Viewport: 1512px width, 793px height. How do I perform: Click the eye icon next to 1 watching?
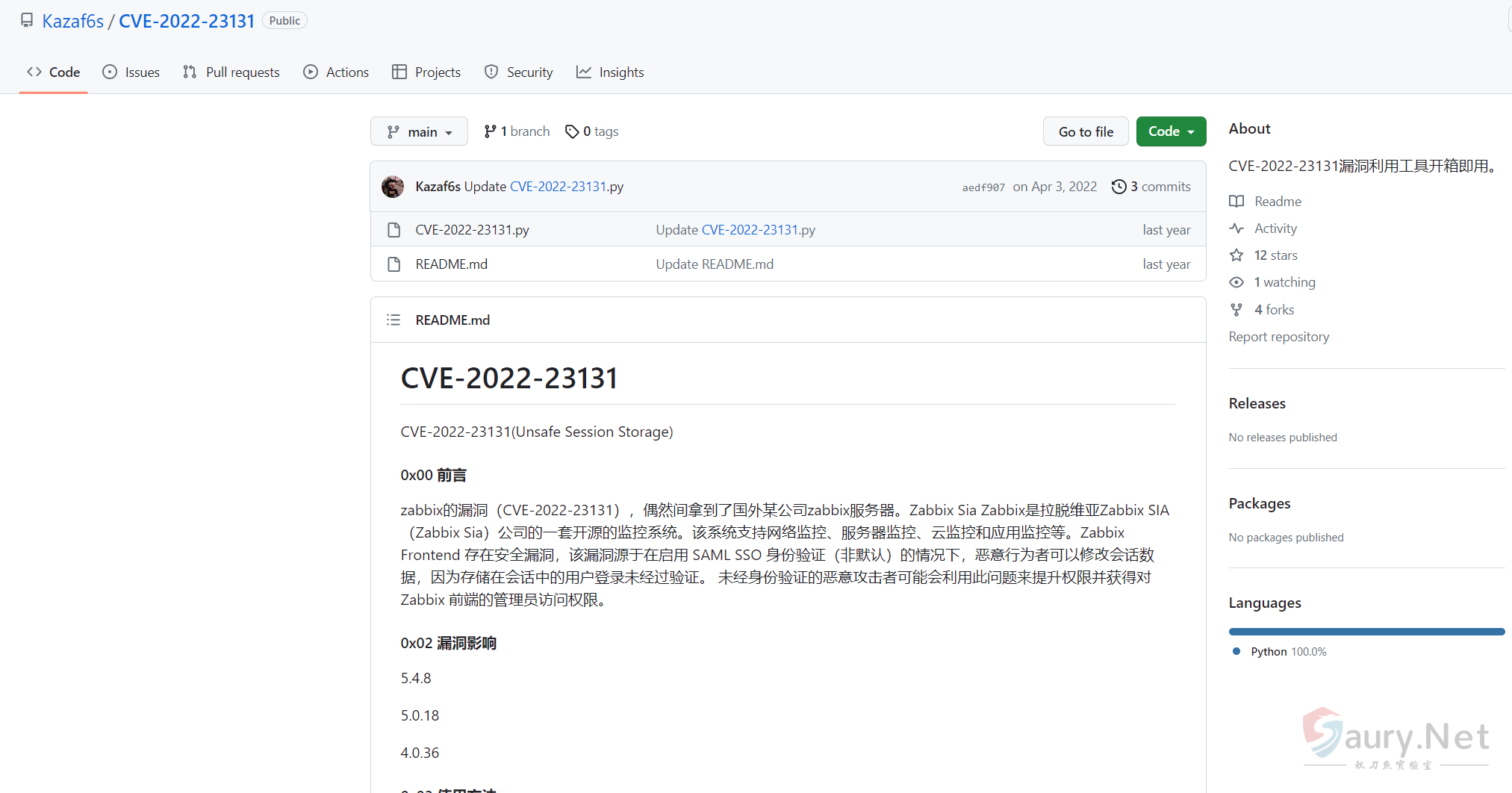pyautogui.click(x=1236, y=282)
